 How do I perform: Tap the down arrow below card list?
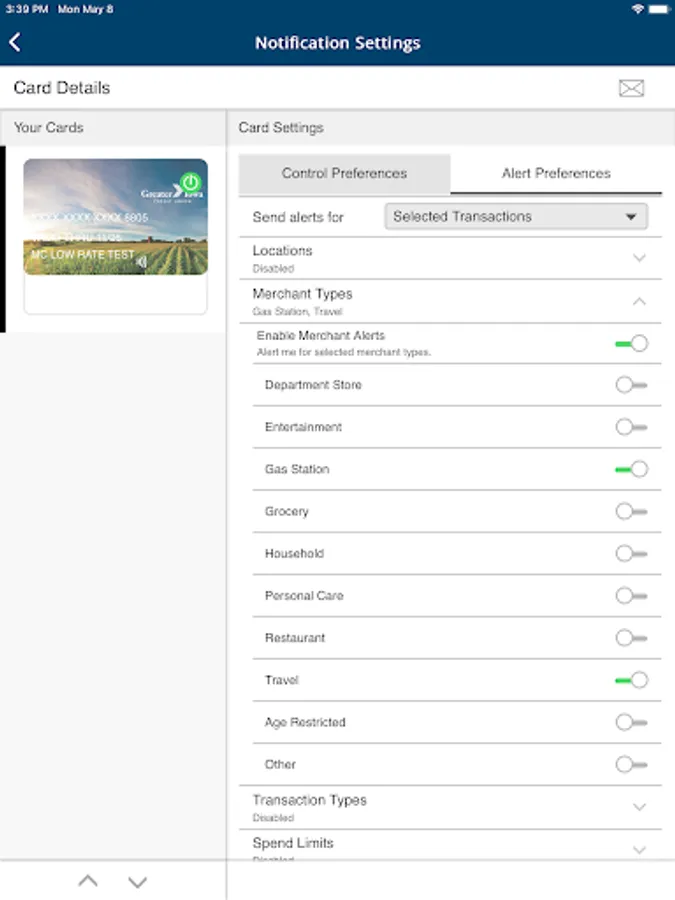pyautogui.click(x=138, y=881)
